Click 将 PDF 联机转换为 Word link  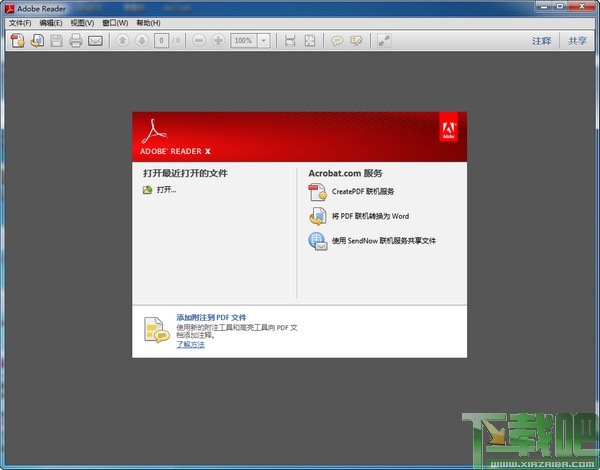[370, 216]
